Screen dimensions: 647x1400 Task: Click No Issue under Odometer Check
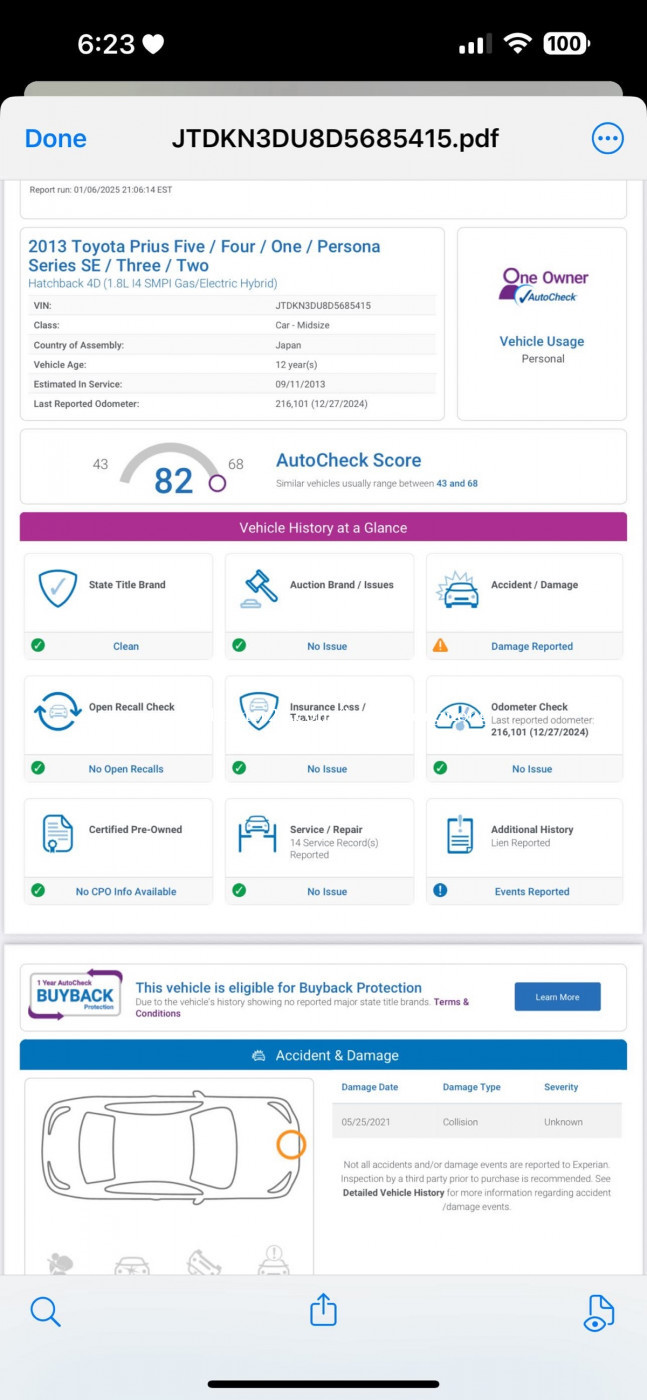(532, 769)
